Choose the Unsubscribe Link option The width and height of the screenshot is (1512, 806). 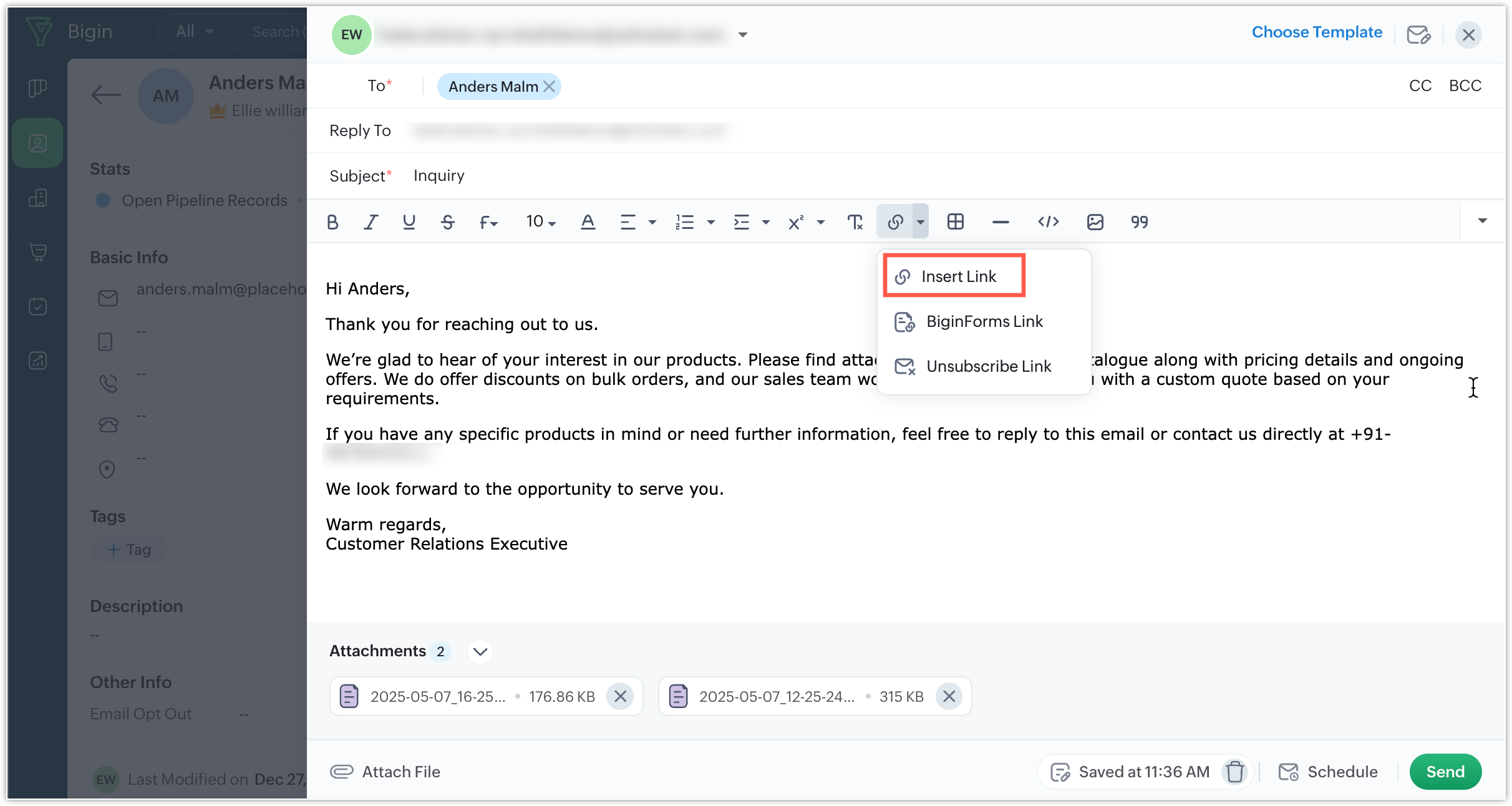tap(988, 366)
